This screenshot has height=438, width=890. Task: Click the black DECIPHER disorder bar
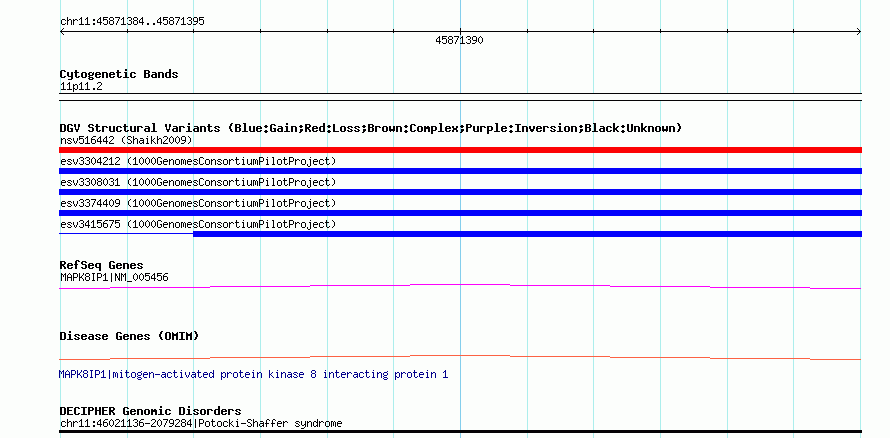pos(460,432)
